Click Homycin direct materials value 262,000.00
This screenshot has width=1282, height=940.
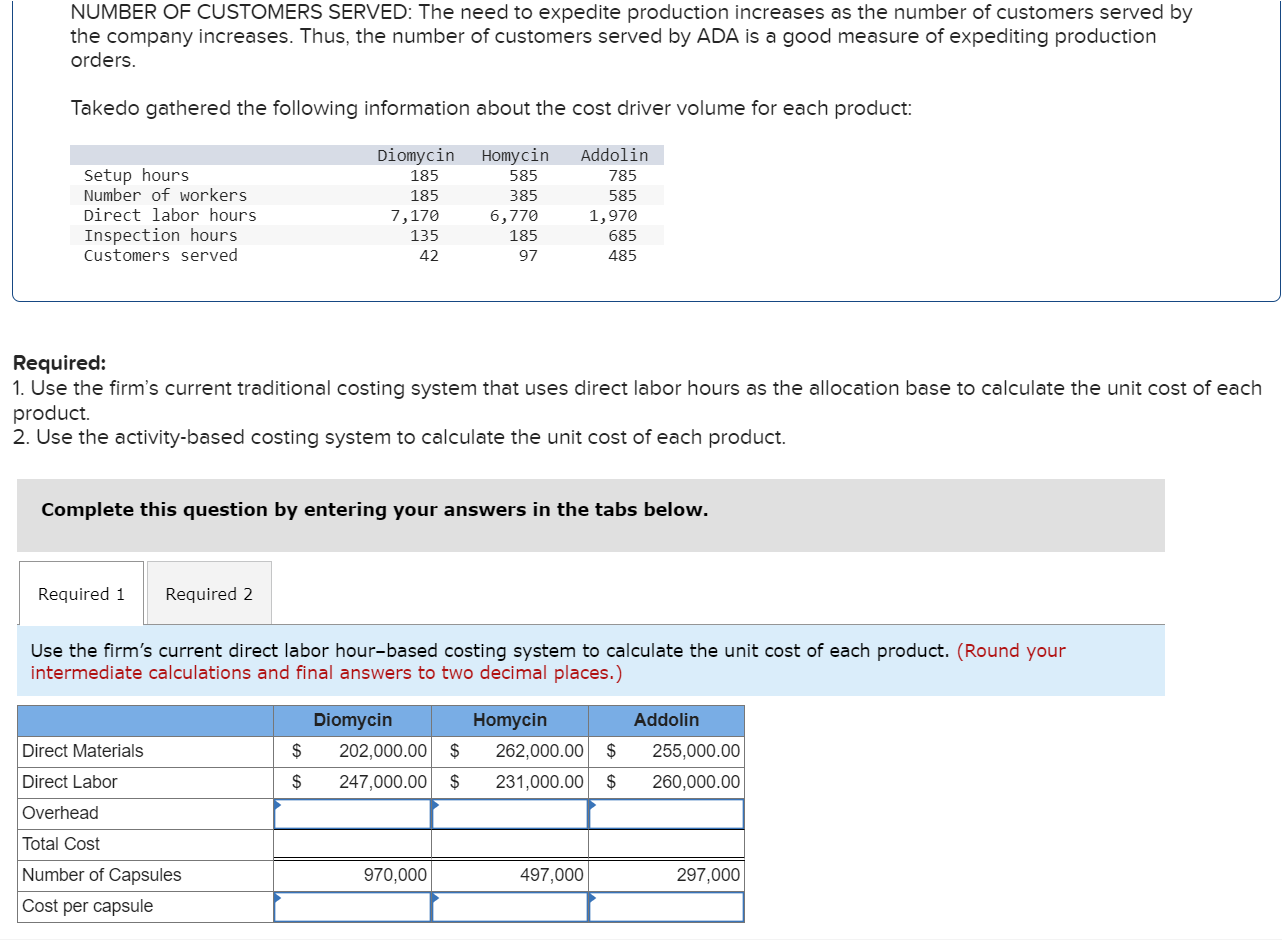(x=540, y=751)
